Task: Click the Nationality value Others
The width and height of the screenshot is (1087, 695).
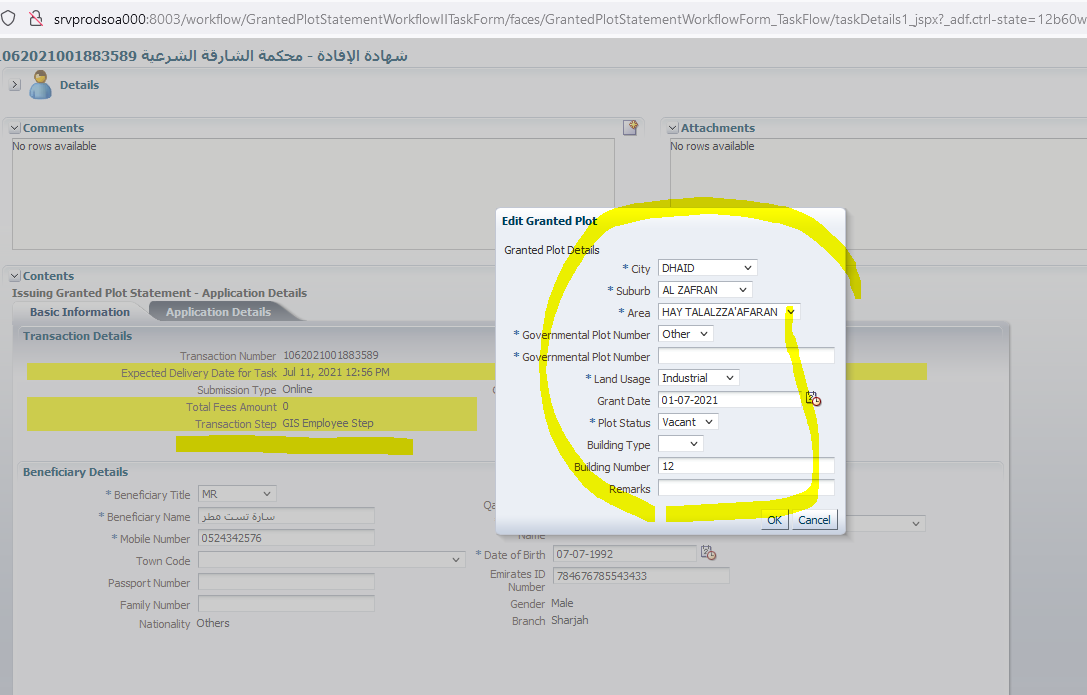Action: [213, 623]
